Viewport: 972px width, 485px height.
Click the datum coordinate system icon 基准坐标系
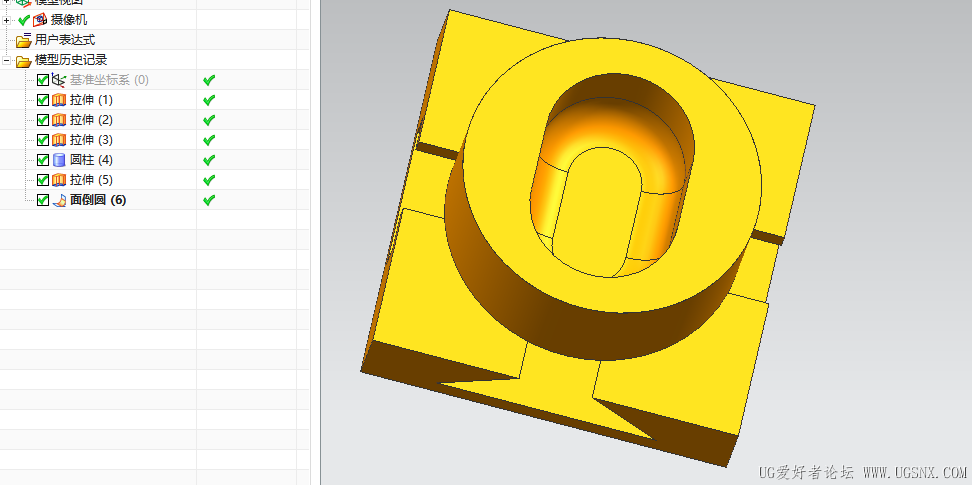(x=59, y=80)
